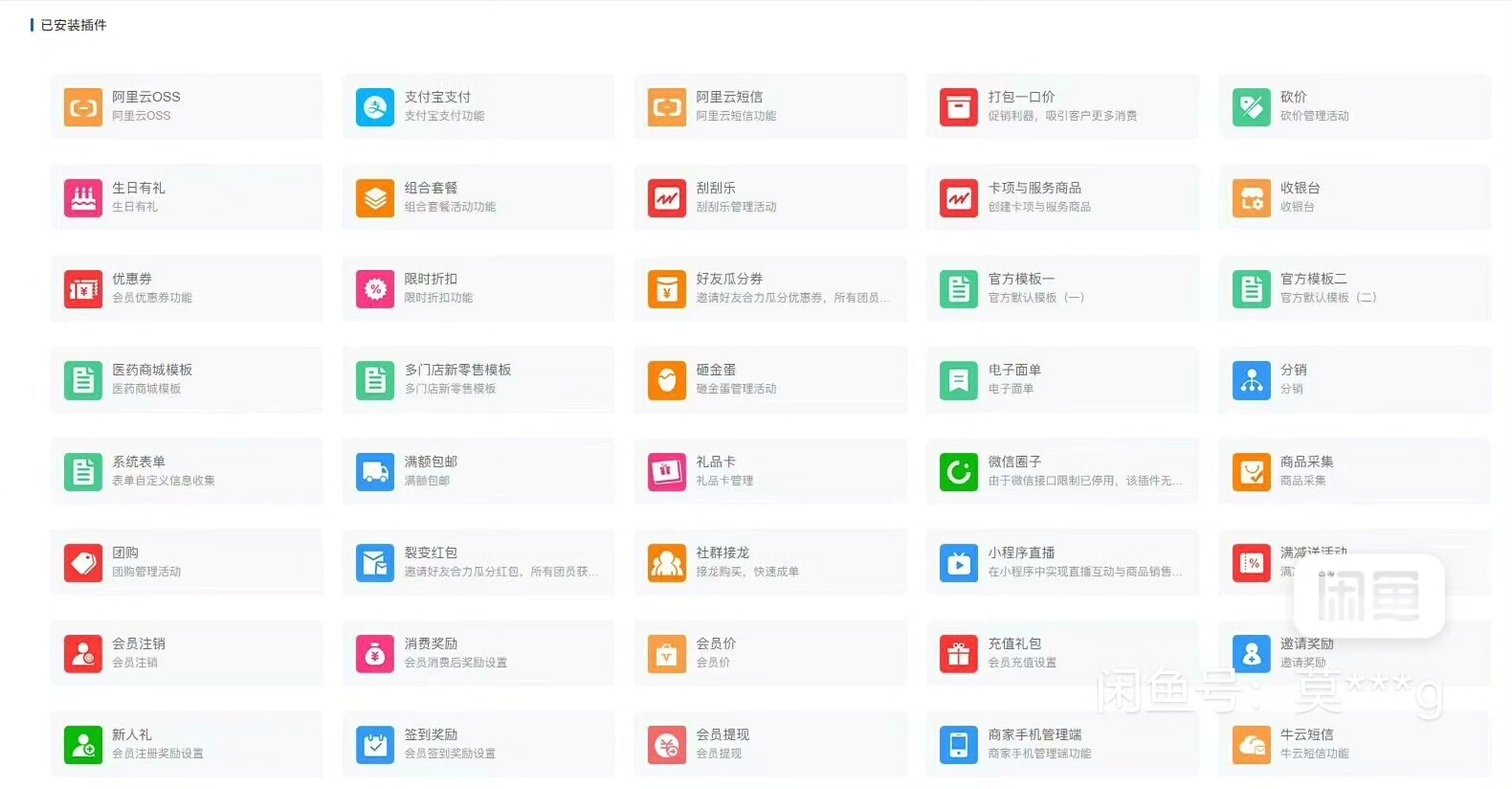Select the 医药商城模板 document icon

(x=83, y=380)
